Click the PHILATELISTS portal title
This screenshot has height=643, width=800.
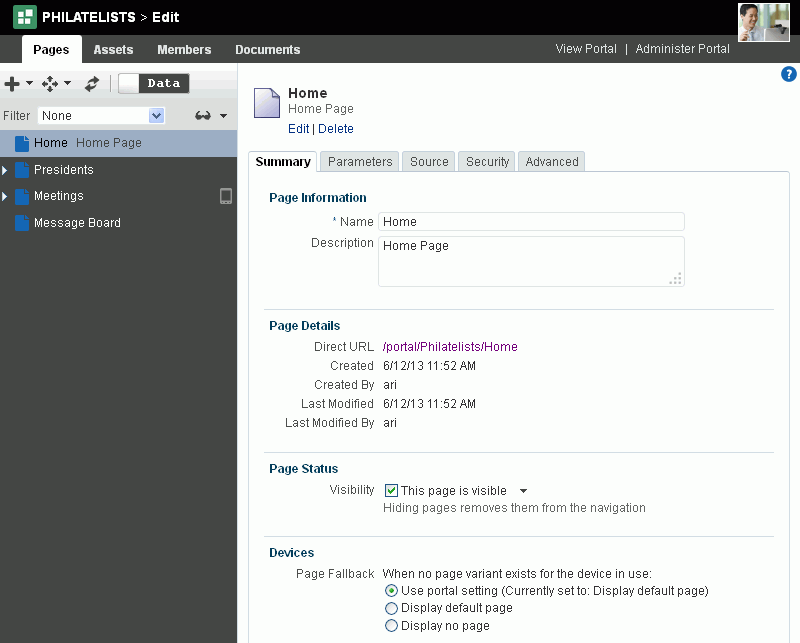coord(89,17)
